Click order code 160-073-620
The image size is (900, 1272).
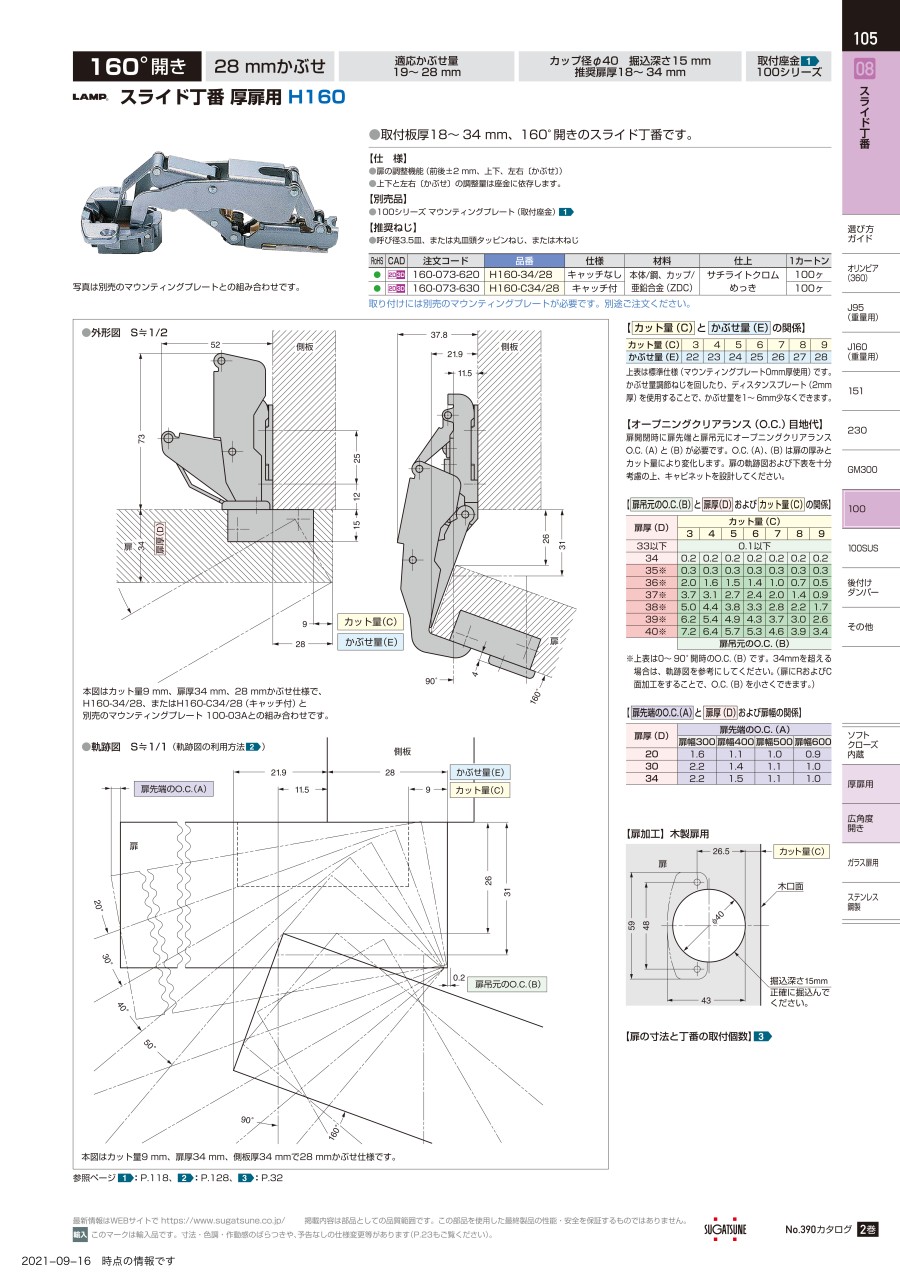(446, 273)
